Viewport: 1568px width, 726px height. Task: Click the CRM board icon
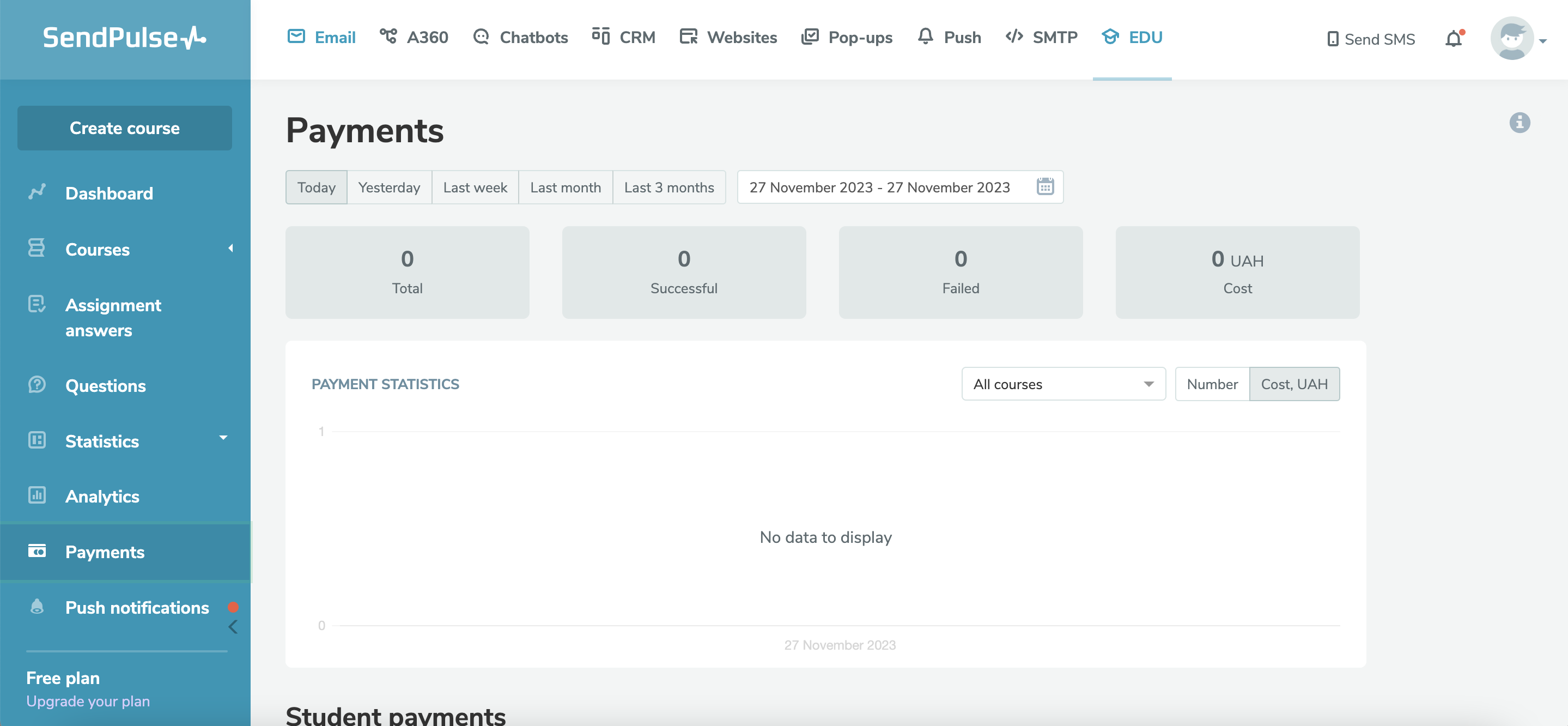click(x=601, y=37)
